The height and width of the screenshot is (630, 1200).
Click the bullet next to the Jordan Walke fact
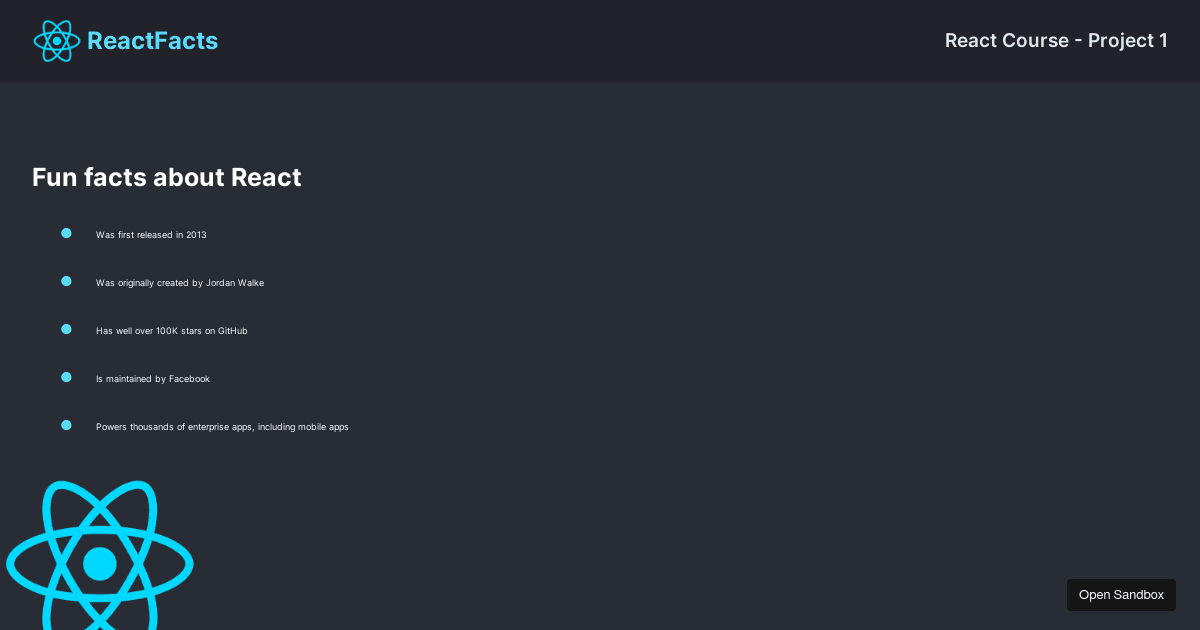click(66, 280)
